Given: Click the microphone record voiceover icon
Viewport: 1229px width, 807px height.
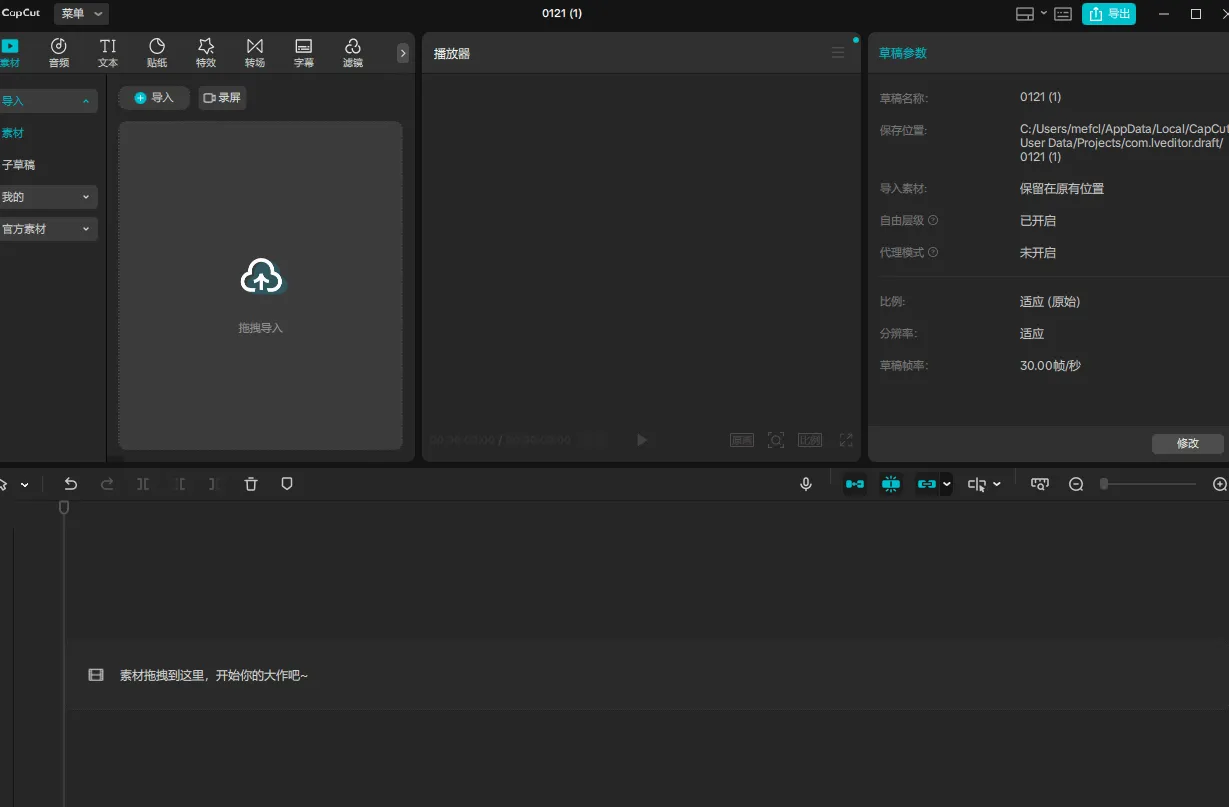Looking at the screenshot, I should pos(806,484).
